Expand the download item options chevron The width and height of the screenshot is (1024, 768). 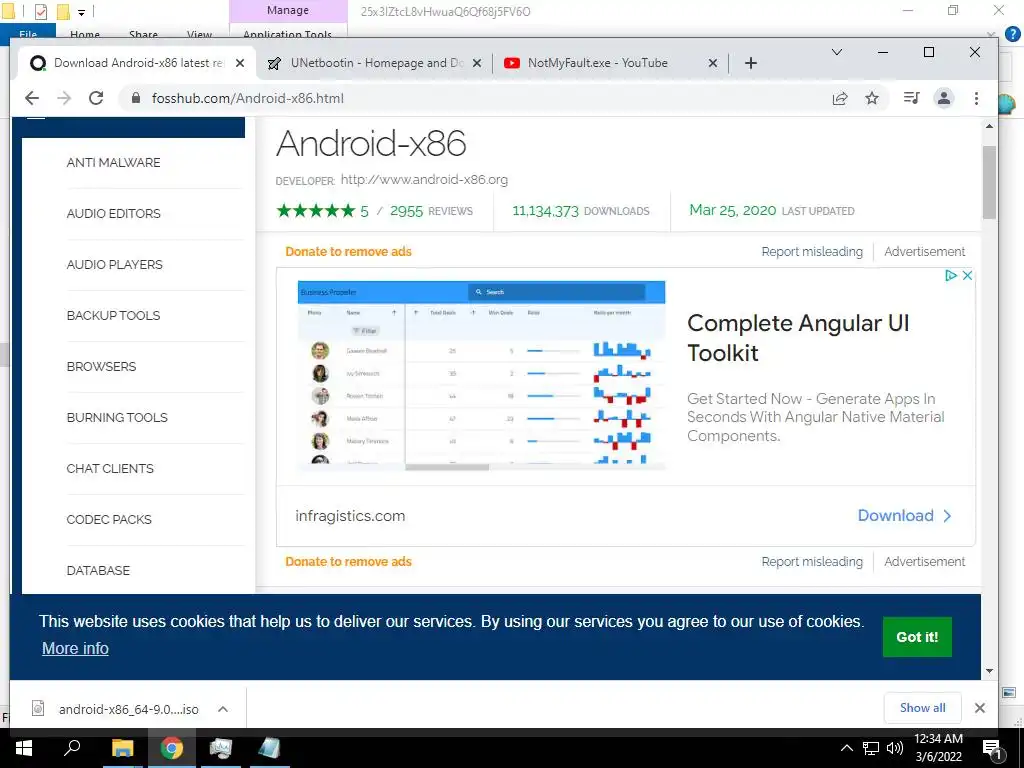point(223,709)
